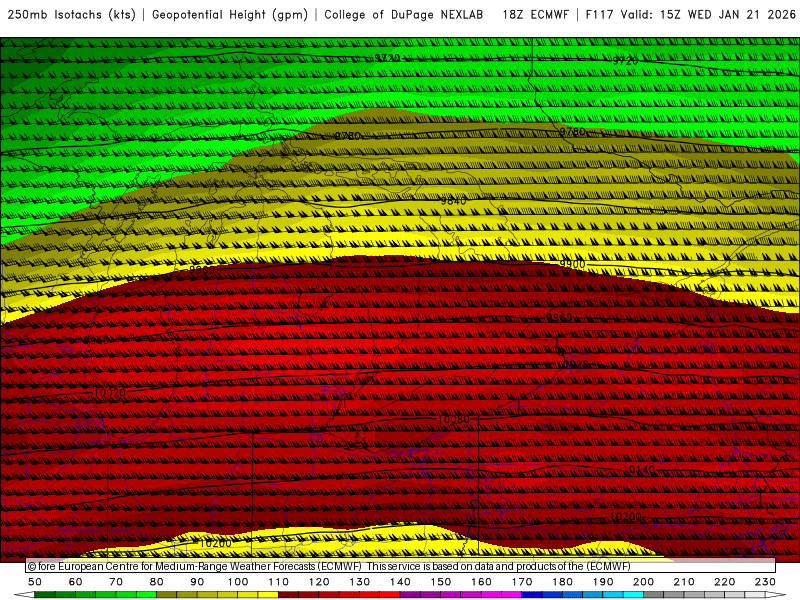Screen dimensions: 800x600
Task: Click the 'Valid: 15Z WED JAN 21 2026' text
Action: coord(708,14)
